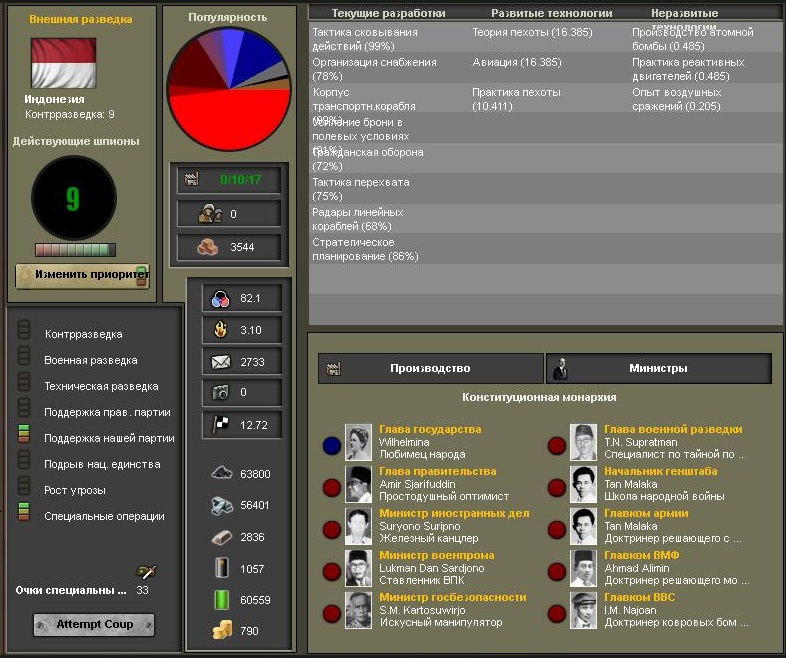786x658 pixels.
Task: Click the red ideology circle beside Amir Sjarifuddin
Action: pos(331,488)
